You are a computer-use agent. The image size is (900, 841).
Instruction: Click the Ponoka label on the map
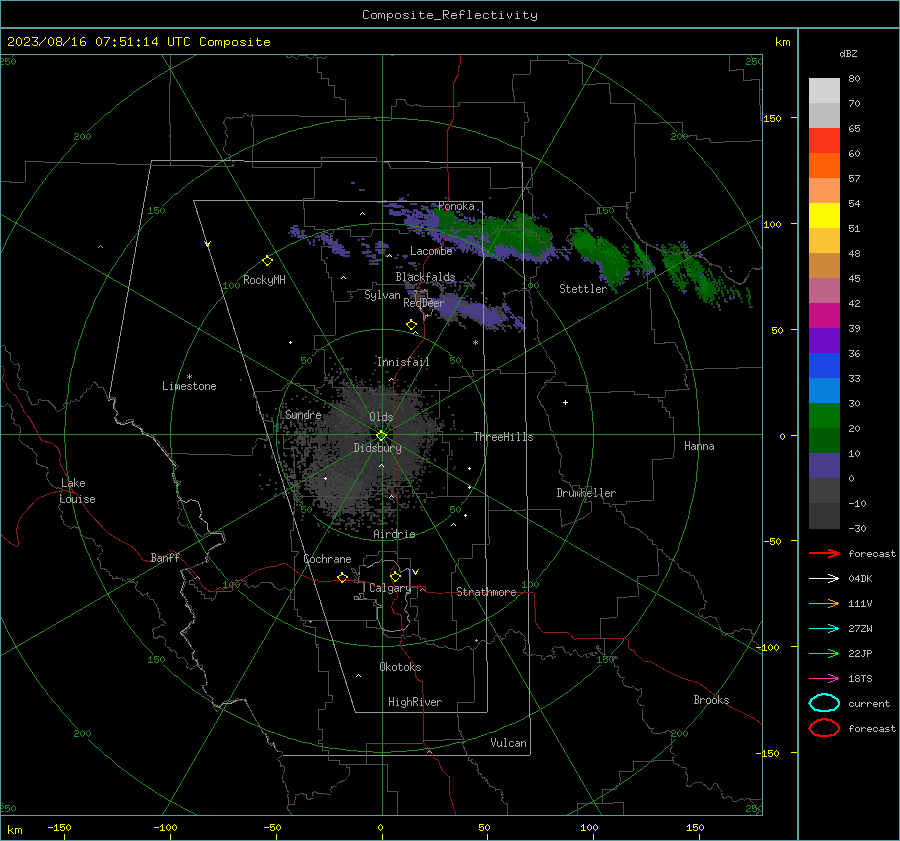tap(456, 206)
